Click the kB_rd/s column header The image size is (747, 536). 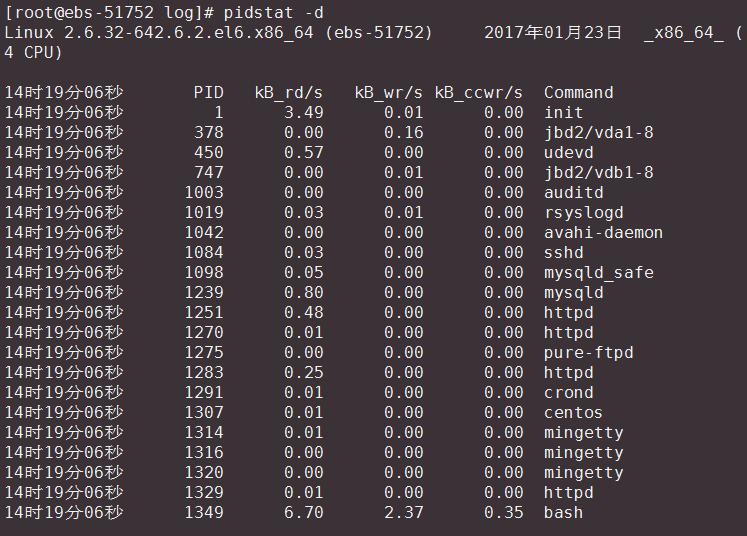pyautogui.click(x=289, y=93)
